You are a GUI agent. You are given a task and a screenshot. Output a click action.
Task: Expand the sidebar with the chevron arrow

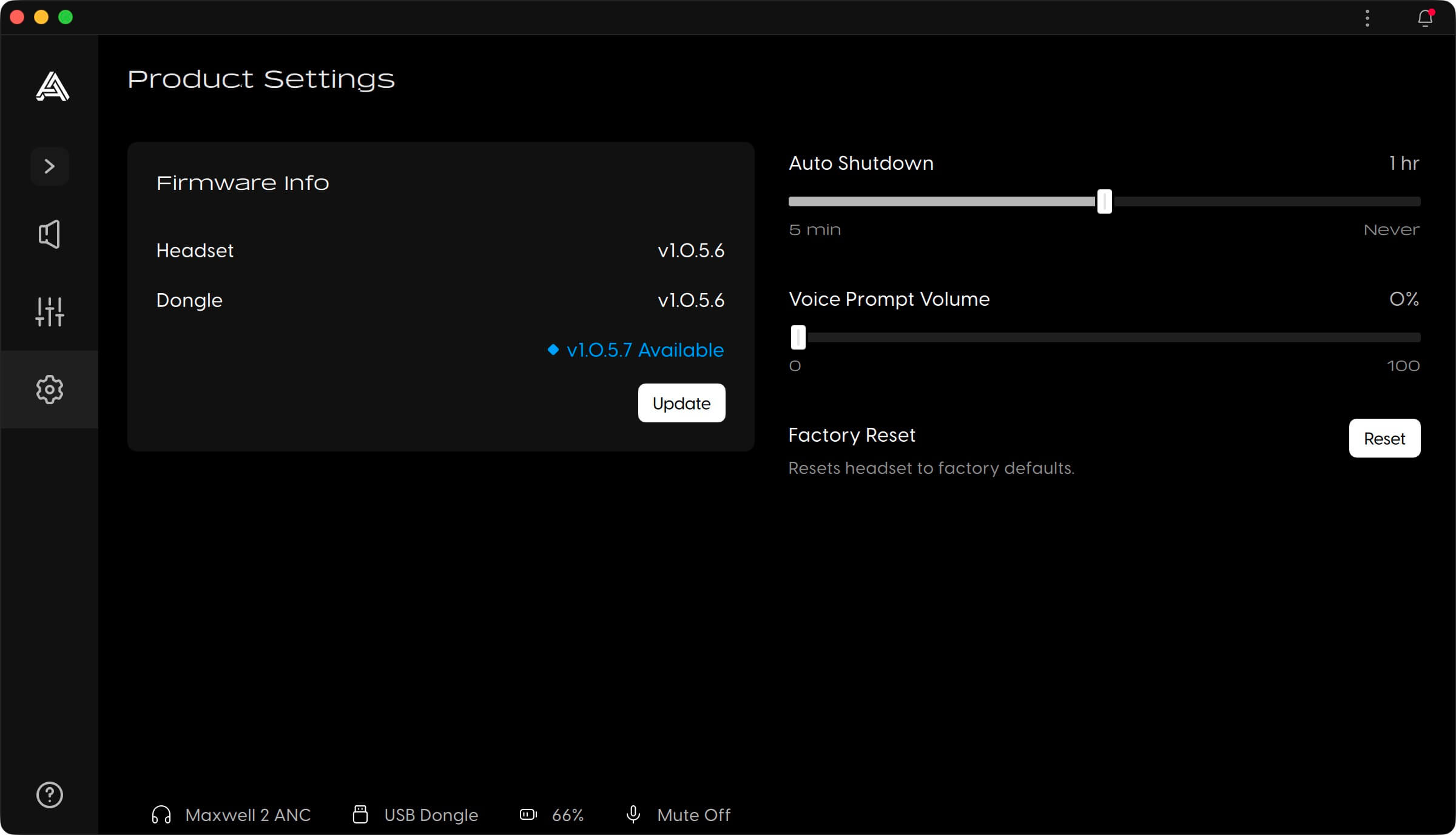tap(50, 166)
